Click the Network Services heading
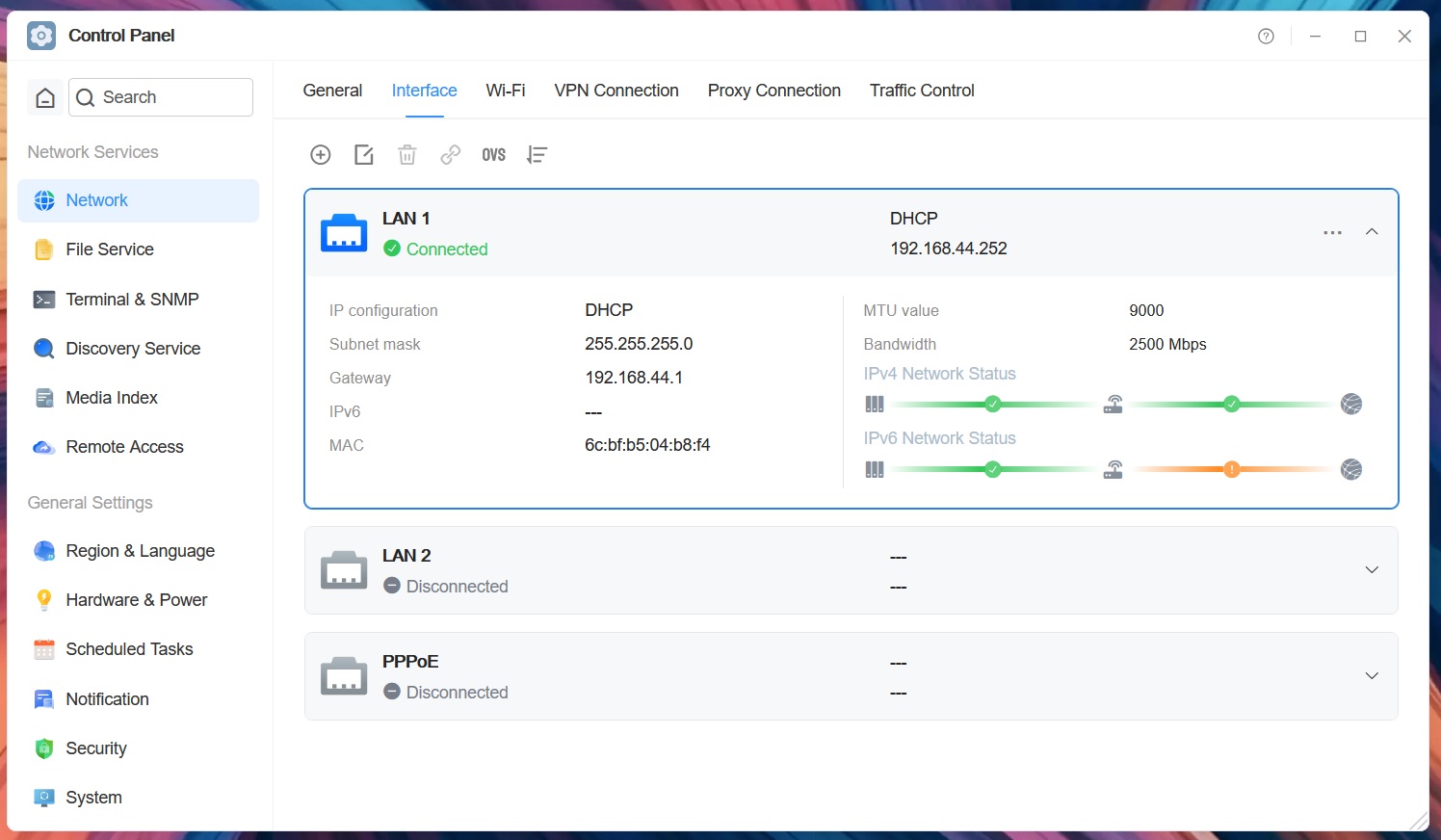 (92, 152)
